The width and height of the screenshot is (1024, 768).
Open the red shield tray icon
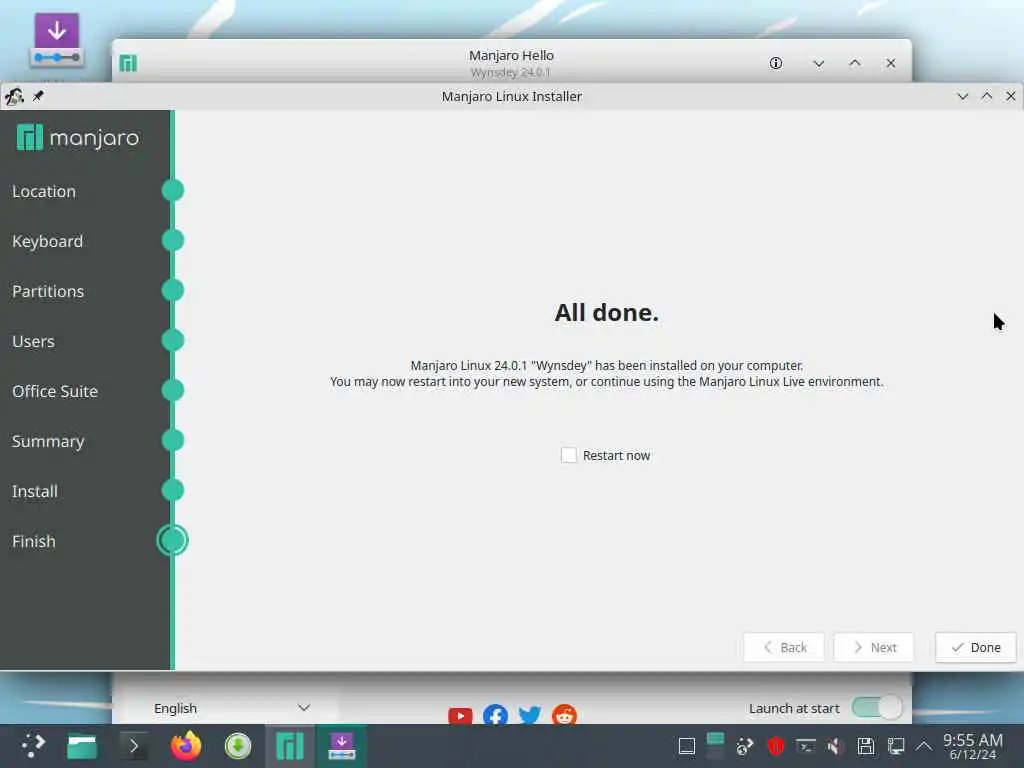pyautogui.click(x=775, y=746)
